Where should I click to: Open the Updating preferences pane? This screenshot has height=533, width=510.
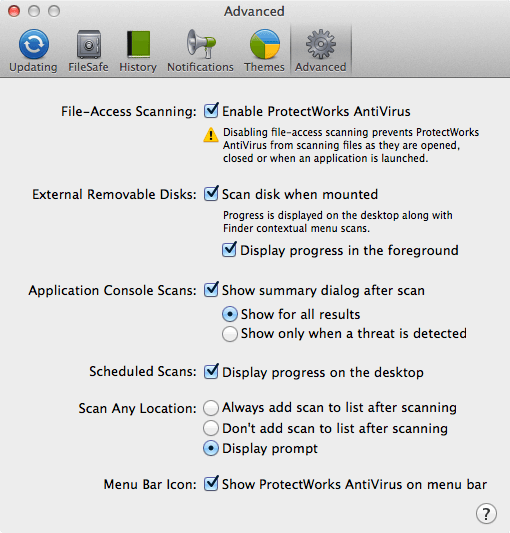[x=33, y=51]
